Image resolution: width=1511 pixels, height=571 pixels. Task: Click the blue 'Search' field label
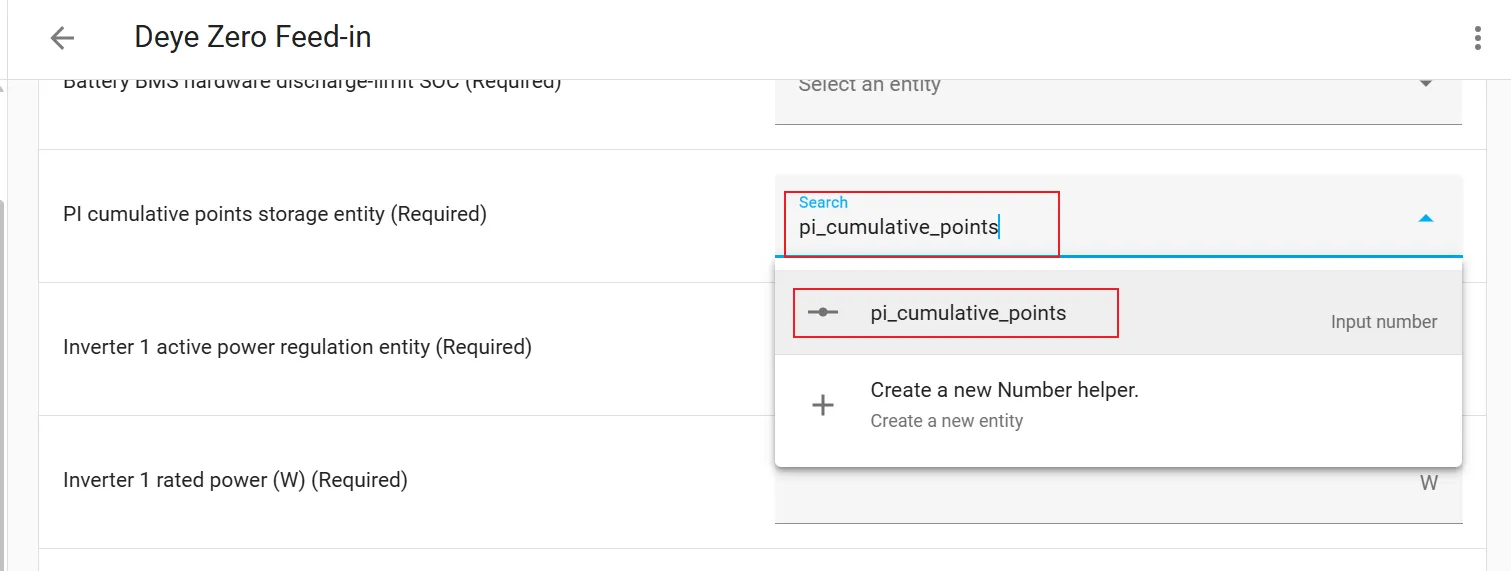pos(823,202)
